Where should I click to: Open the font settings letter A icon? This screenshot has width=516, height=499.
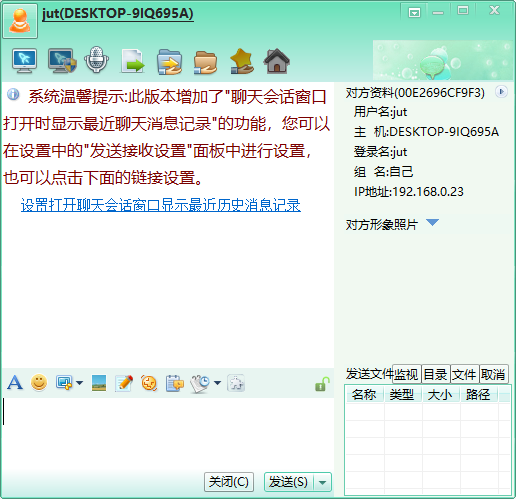[x=15, y=383]
